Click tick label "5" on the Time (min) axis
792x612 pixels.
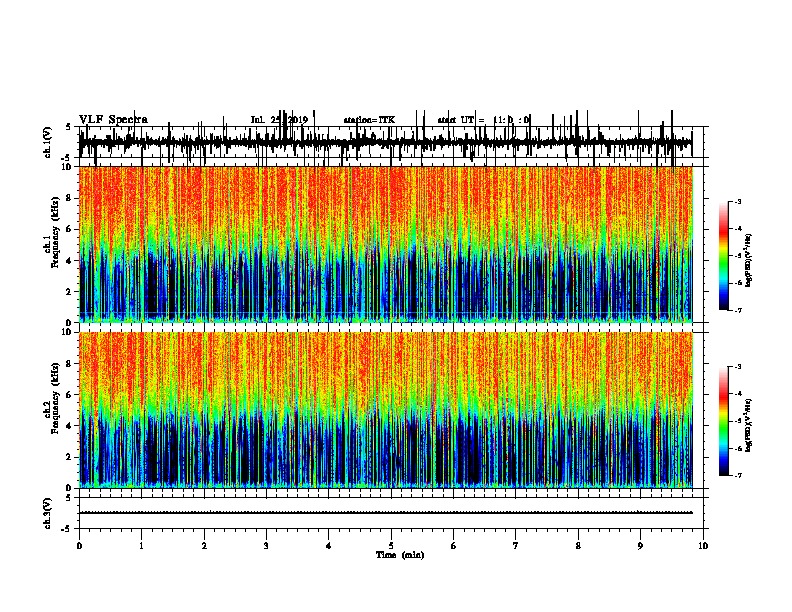tap(391, 546)
